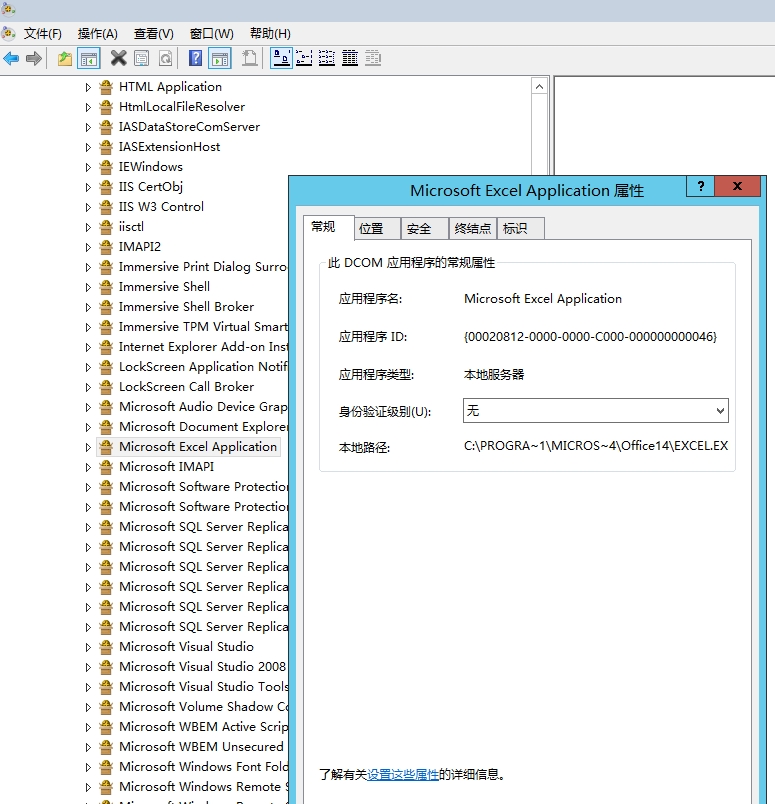Expand the LockScreen Call Broker node
Viewport: 775px width, 804px height.
tap(88, 388)
